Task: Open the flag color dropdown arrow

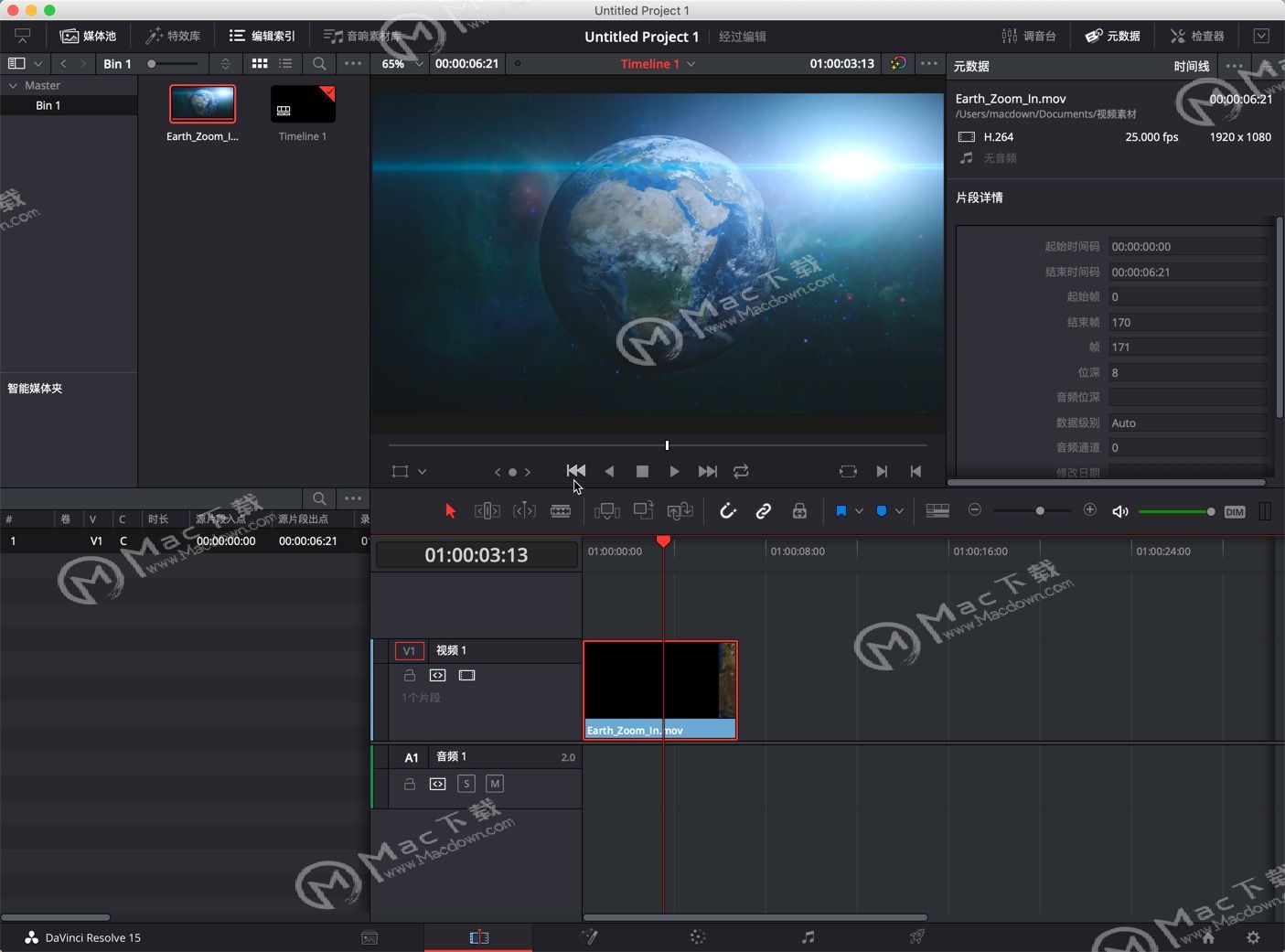Action: click(x=859, y=511)
